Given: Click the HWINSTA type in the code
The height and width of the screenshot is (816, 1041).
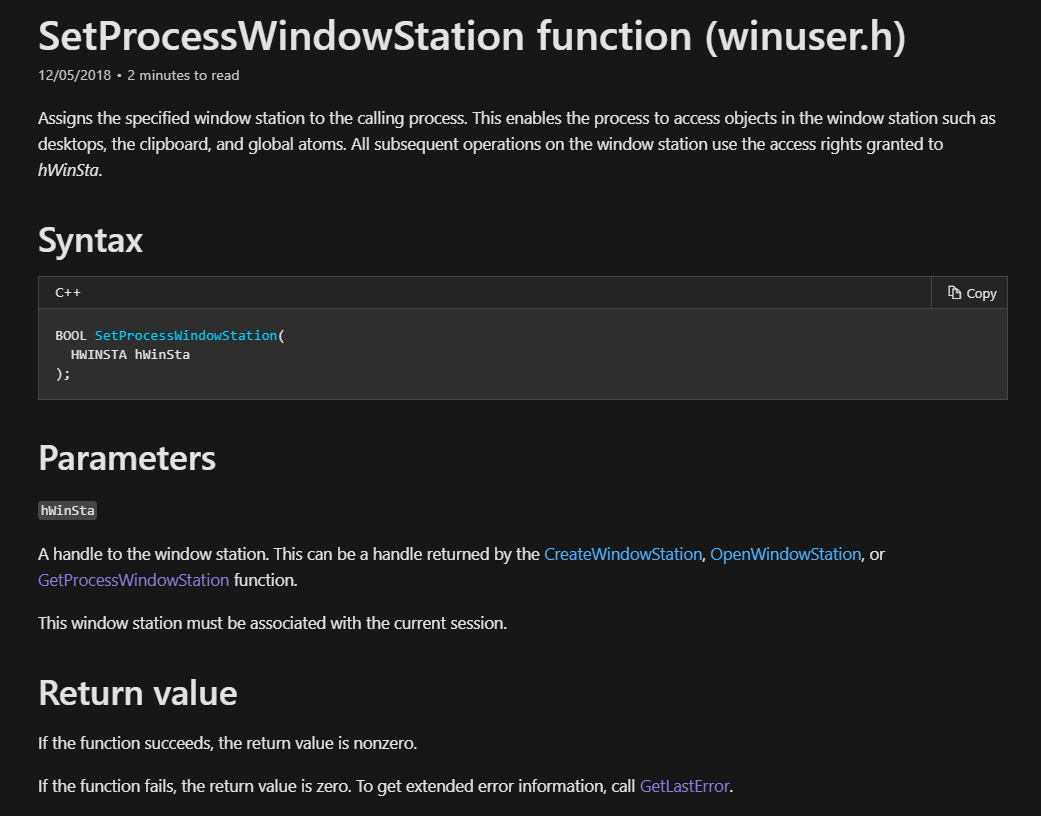Looking at the screenshot, I should [x=99, y=355].
